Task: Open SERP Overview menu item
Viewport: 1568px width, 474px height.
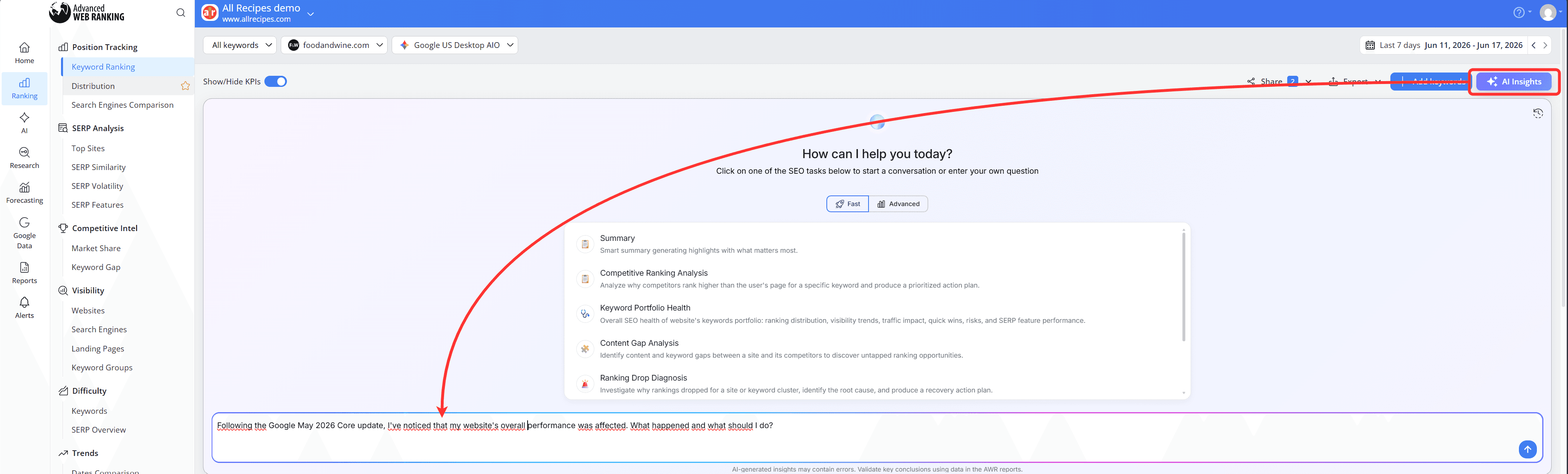Action: (99, 429)
